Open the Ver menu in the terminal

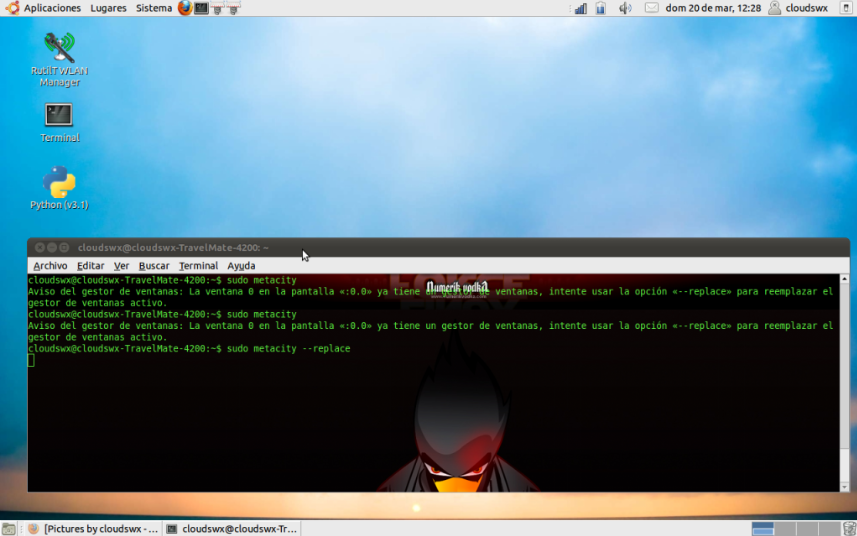pyautogui.click(x=121, y=266)
